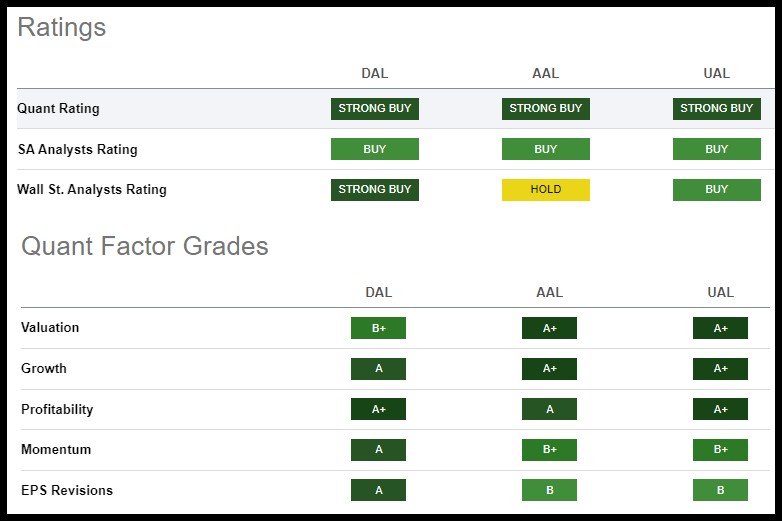This screenshot has width=782, height=521.
Task: Click the EPS Revisions row label
Action: [67, 490]
